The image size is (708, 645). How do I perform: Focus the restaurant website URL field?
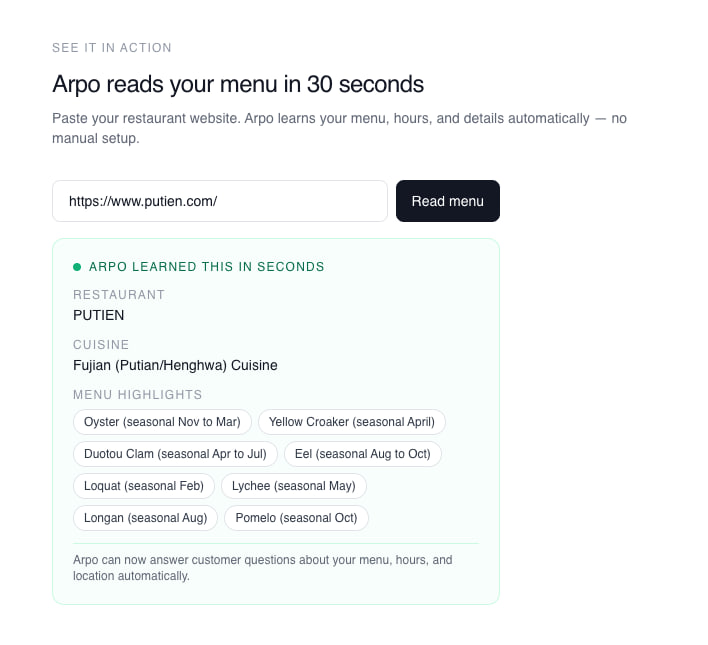click(x=220, y=201)
